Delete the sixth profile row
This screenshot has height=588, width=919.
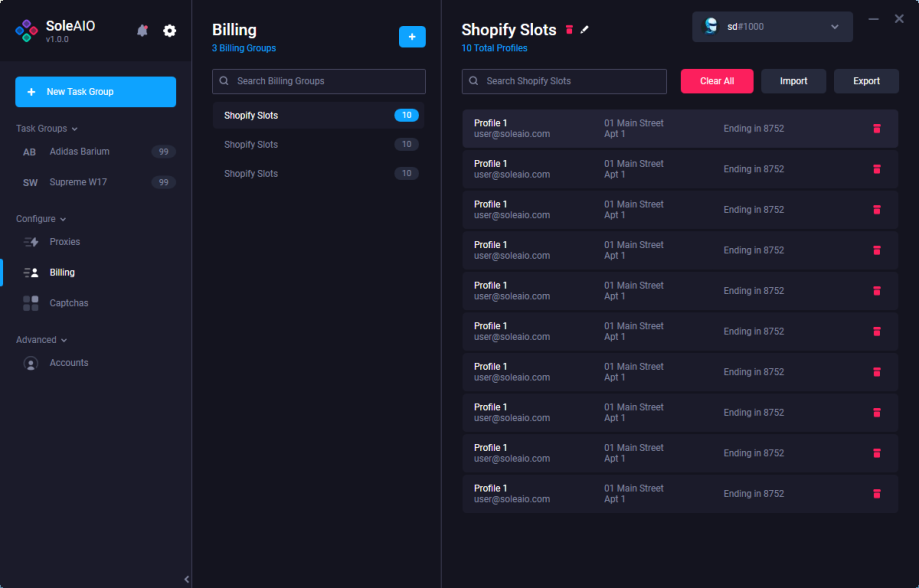pos(877,331)
